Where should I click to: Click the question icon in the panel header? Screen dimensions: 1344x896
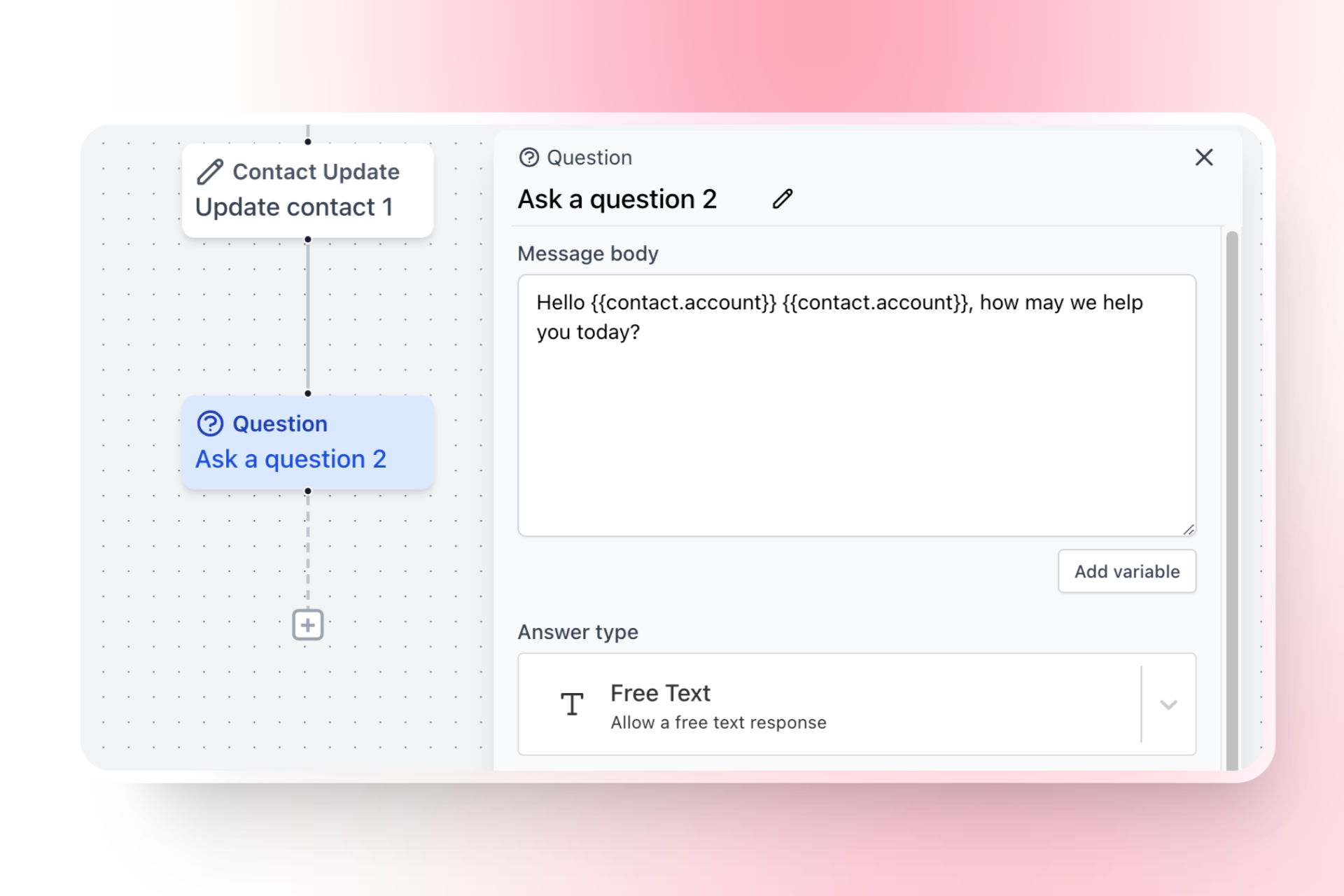pyautogui.click(x=529, y=157)
